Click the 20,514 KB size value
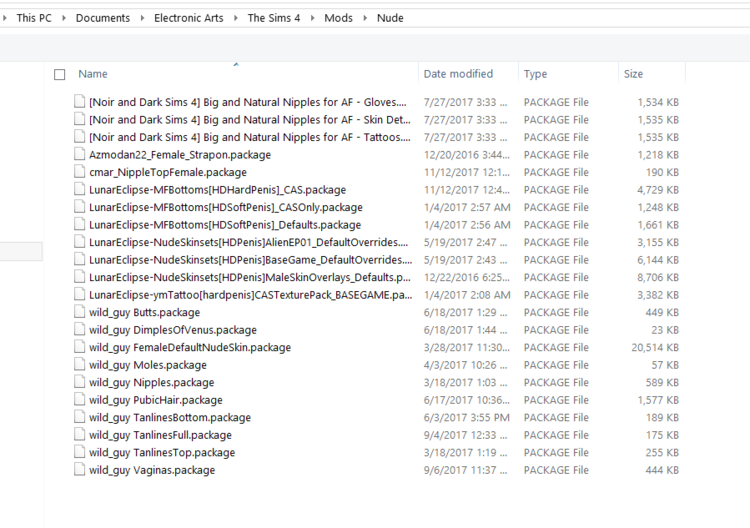750x528 pixels. (655, 348)
